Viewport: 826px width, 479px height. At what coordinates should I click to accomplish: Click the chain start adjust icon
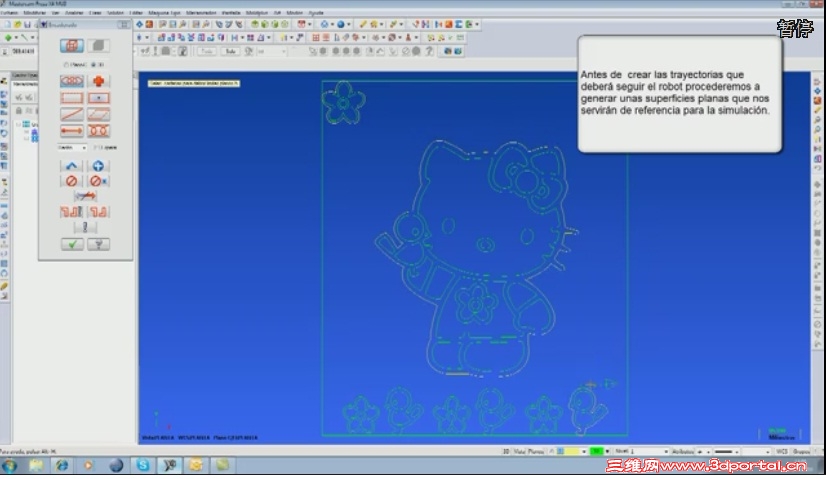(72, 212)
